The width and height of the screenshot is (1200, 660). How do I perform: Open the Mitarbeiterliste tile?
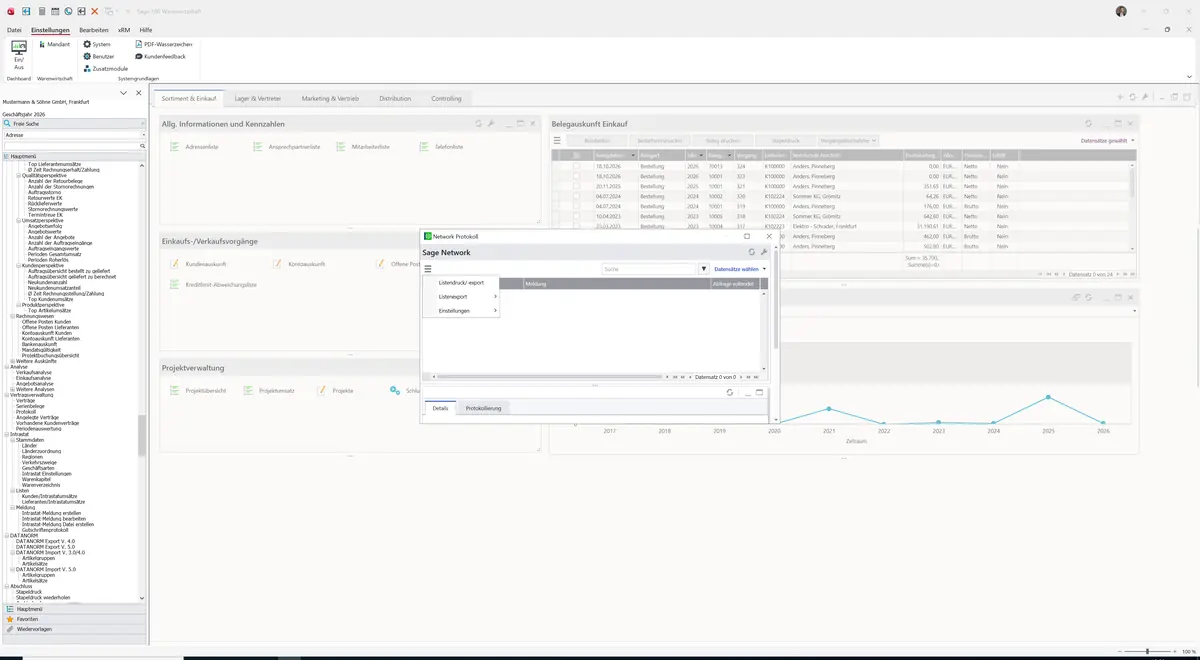362,147
